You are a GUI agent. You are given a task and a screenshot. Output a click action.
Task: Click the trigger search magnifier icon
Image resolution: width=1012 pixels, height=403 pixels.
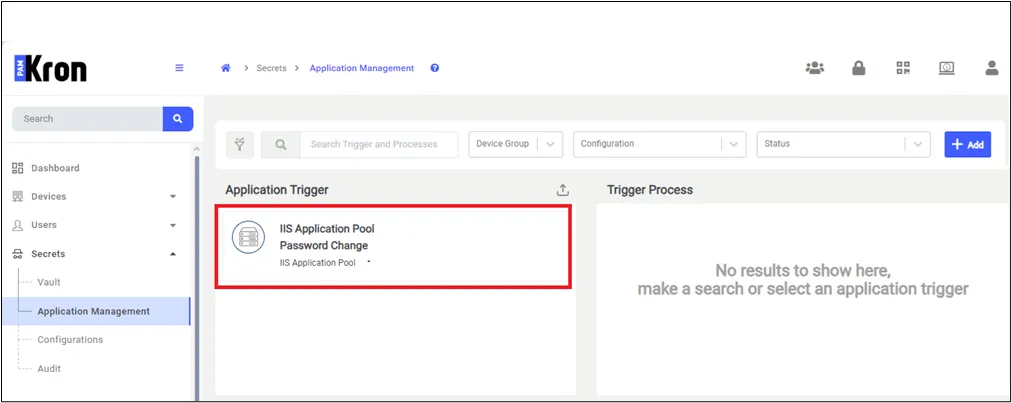click(281, 145)
